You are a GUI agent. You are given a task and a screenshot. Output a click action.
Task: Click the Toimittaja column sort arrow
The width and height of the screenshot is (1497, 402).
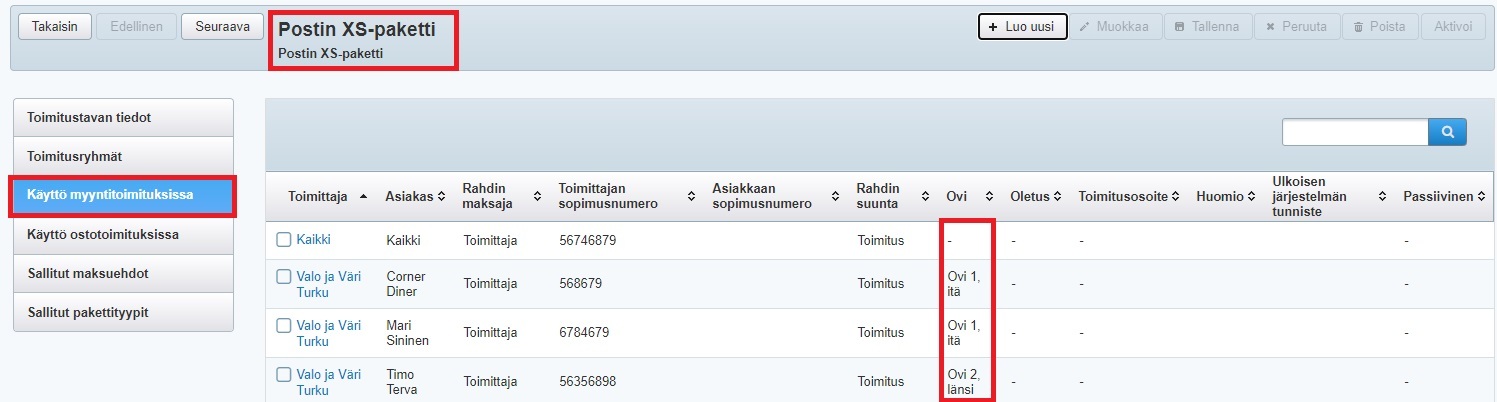pos(362,197)
